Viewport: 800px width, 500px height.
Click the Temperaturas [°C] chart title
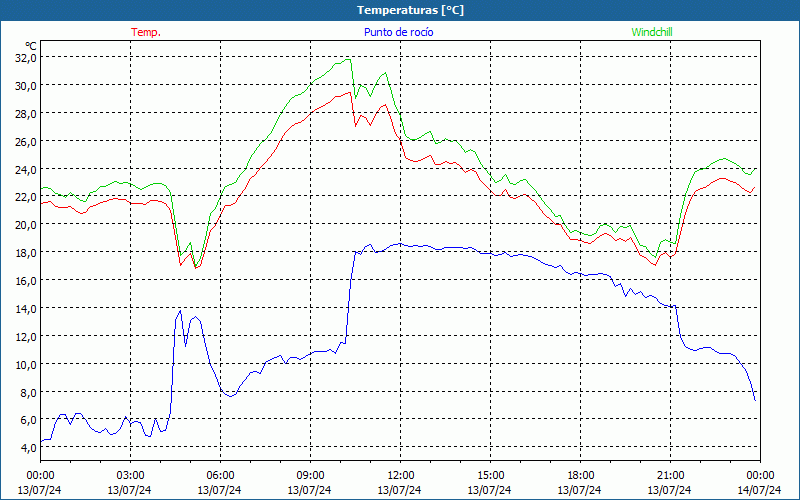pos(410,10)
